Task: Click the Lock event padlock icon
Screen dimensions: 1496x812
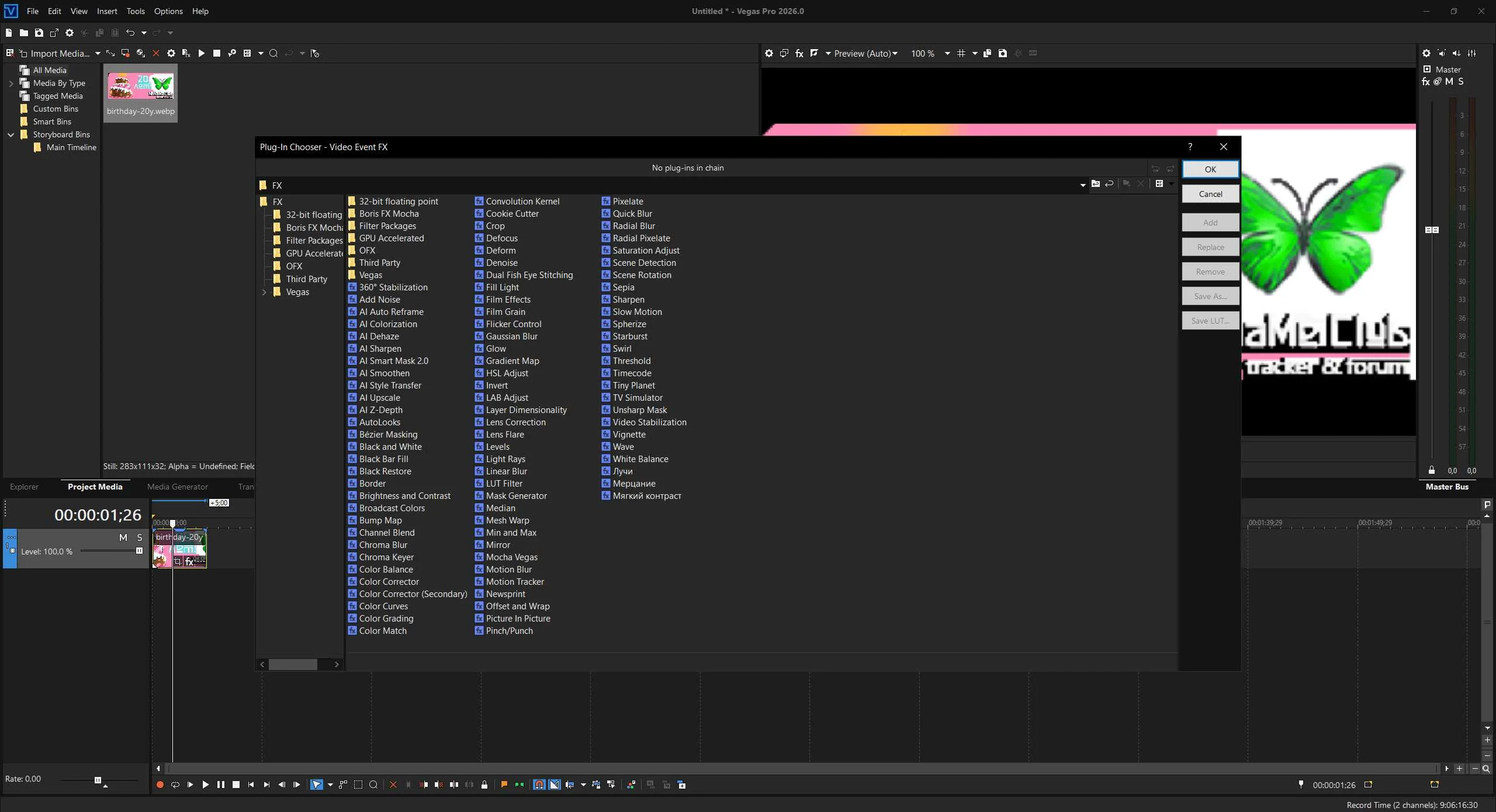Action: point(484,785)
